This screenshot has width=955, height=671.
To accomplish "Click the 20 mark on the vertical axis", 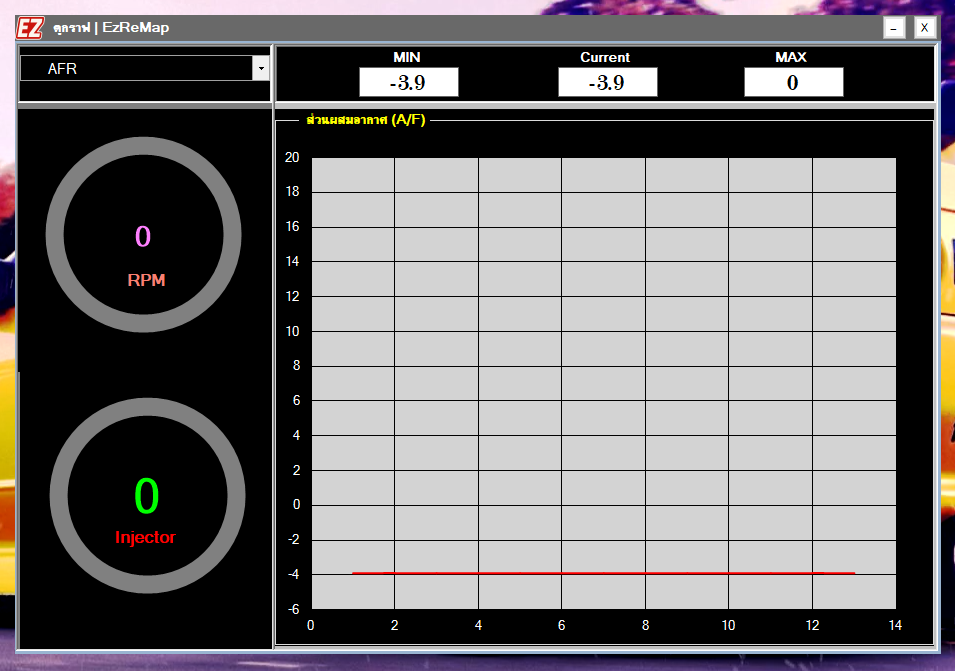I will tap(291, 156).
